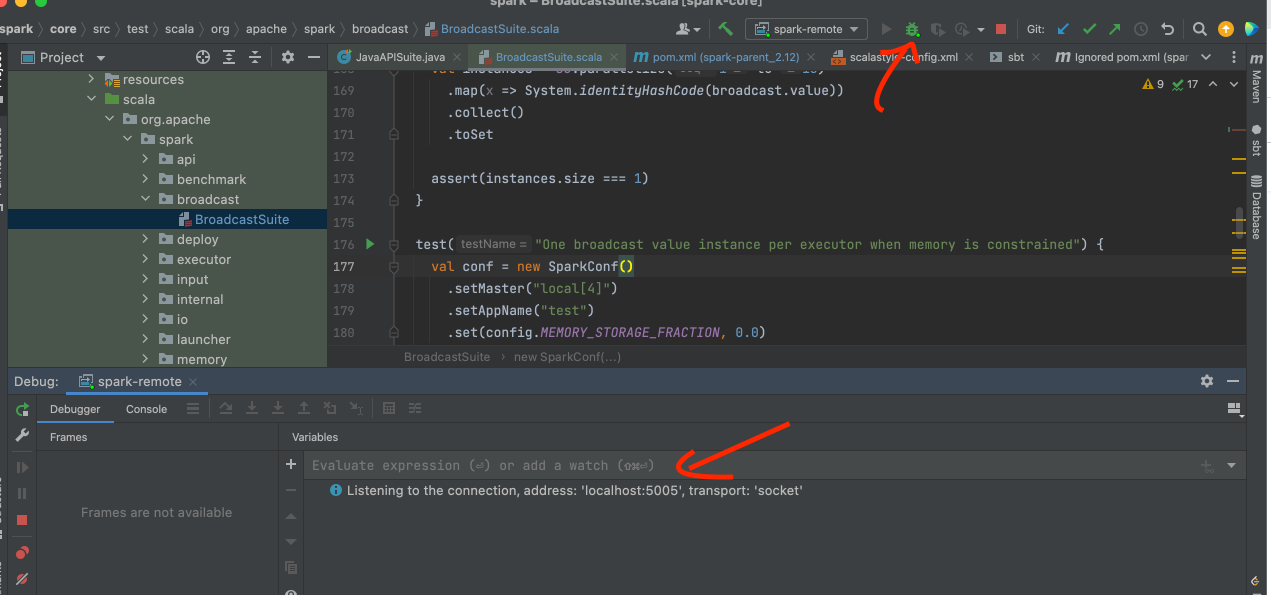The width and height of the screenshot is (1271, 595).
Task: Click the green run gutter arrow at line 176
Action: point(369,244)
